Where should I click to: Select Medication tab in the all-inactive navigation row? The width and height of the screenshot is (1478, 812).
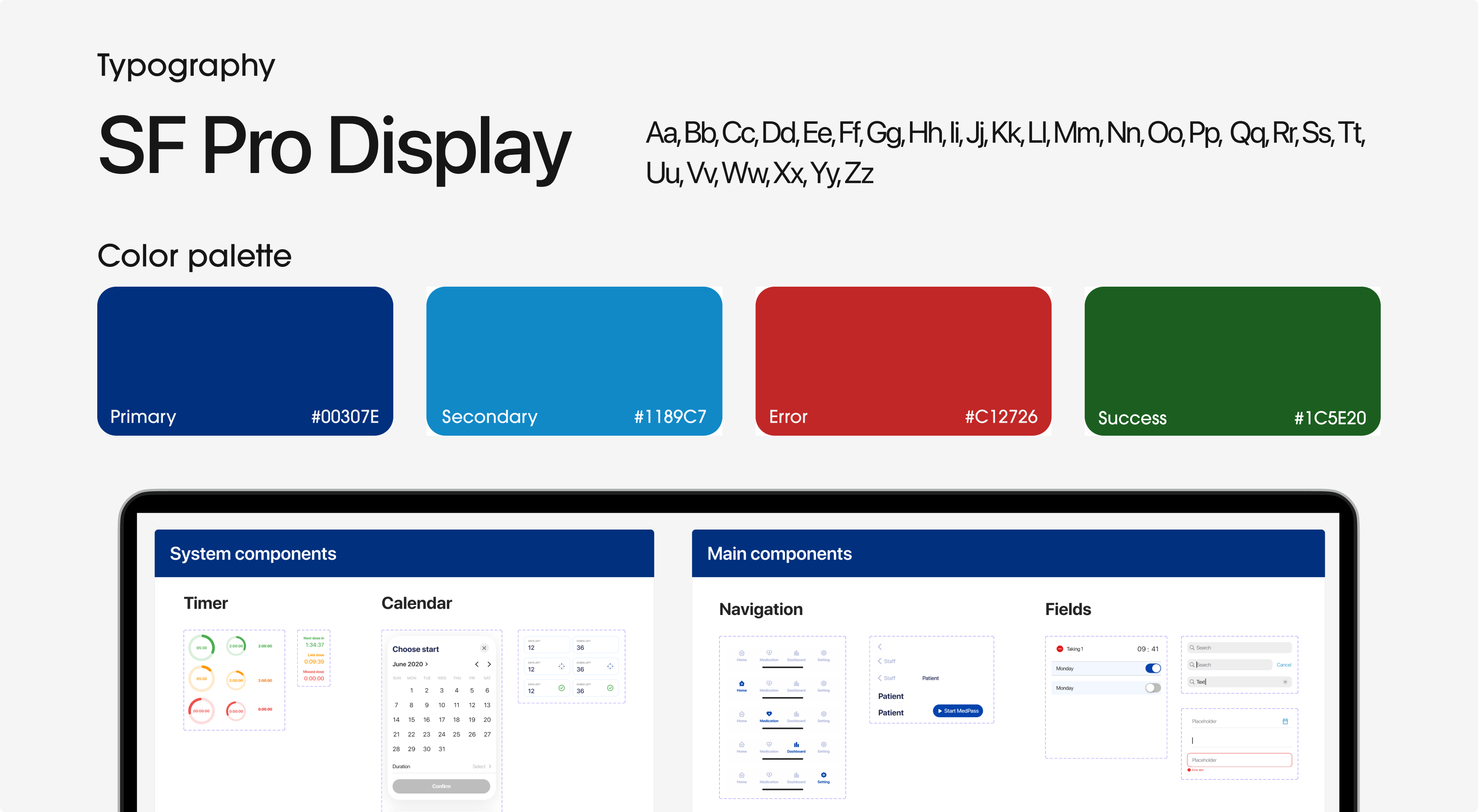[x=769, y=655]
